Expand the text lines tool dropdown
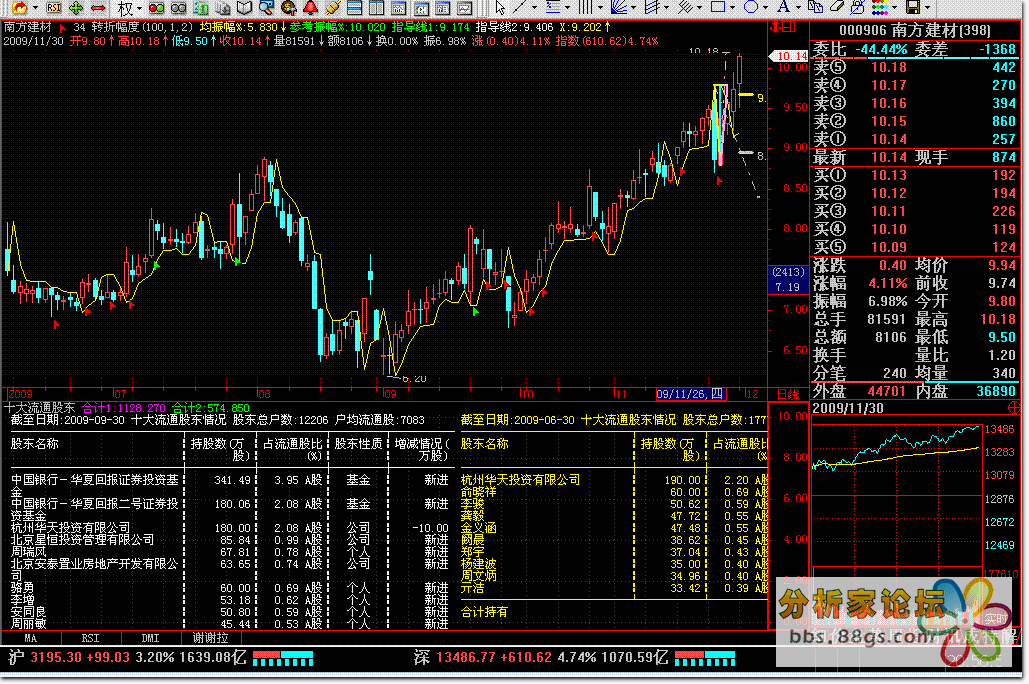 click(x=567, y=7)
